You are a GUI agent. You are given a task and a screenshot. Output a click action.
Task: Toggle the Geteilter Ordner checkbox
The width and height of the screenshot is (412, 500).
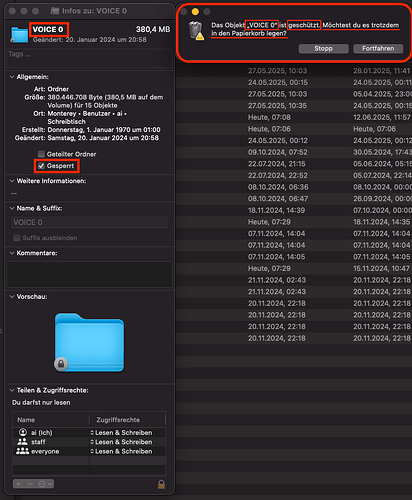coord(41,154)
